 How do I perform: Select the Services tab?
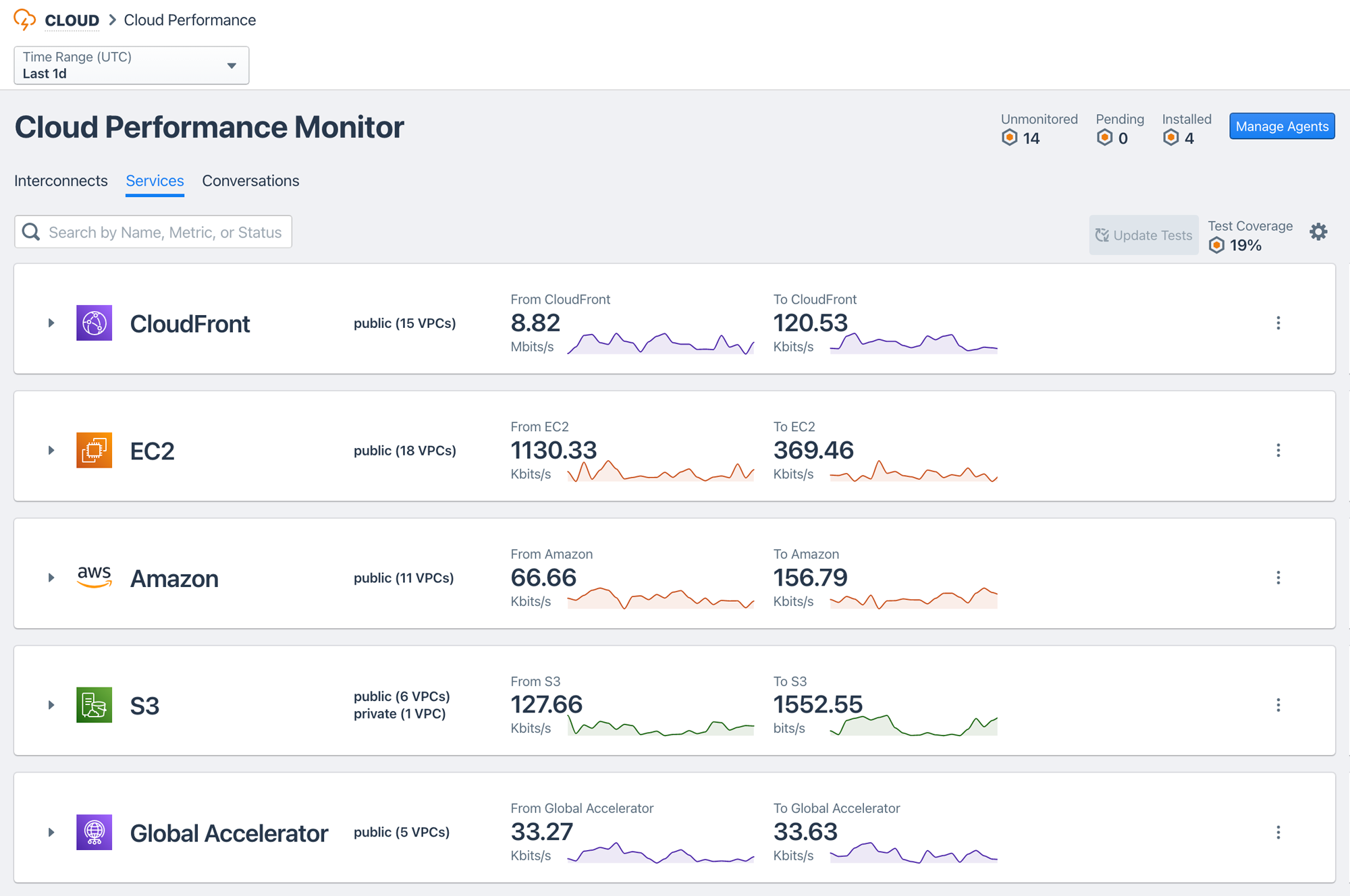tap(155, 181)
